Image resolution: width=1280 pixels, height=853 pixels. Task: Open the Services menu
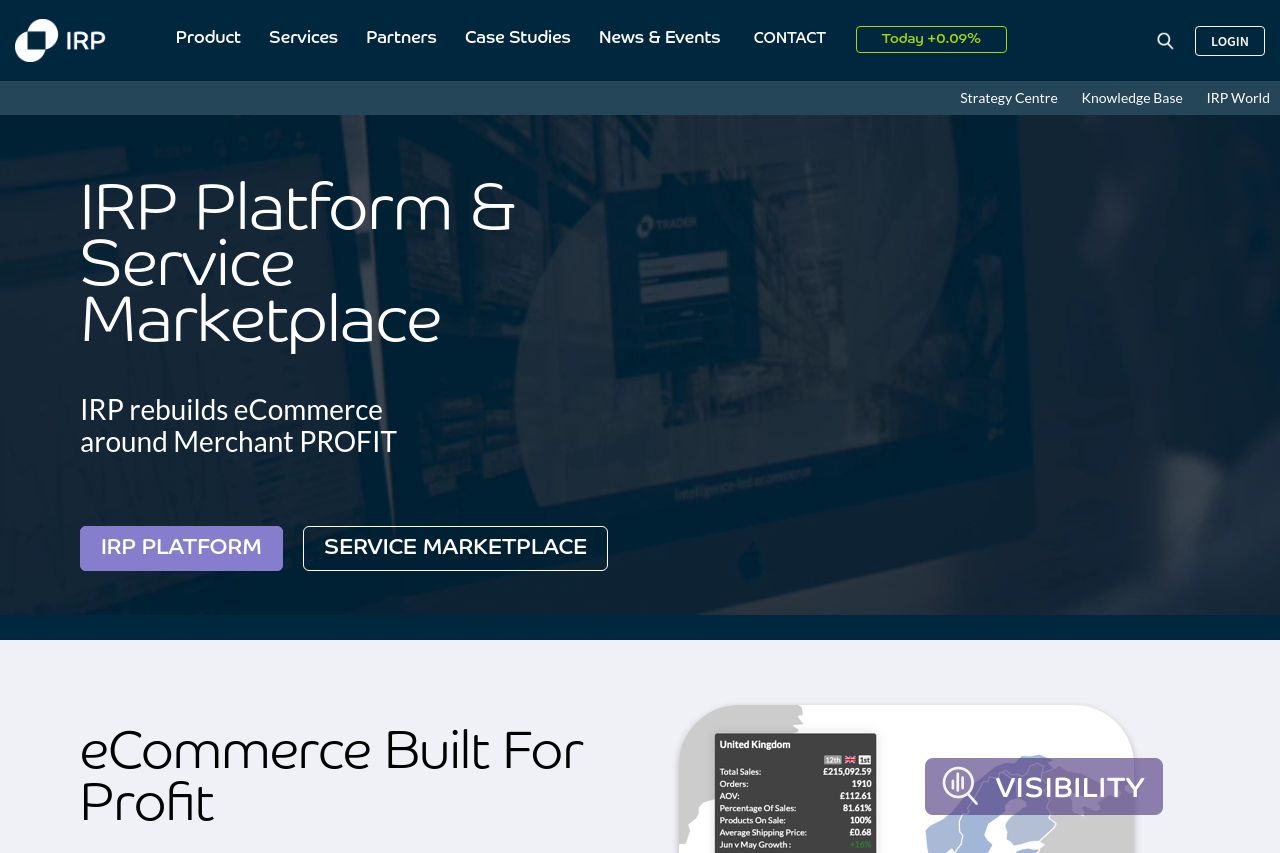tap(303, 38)
